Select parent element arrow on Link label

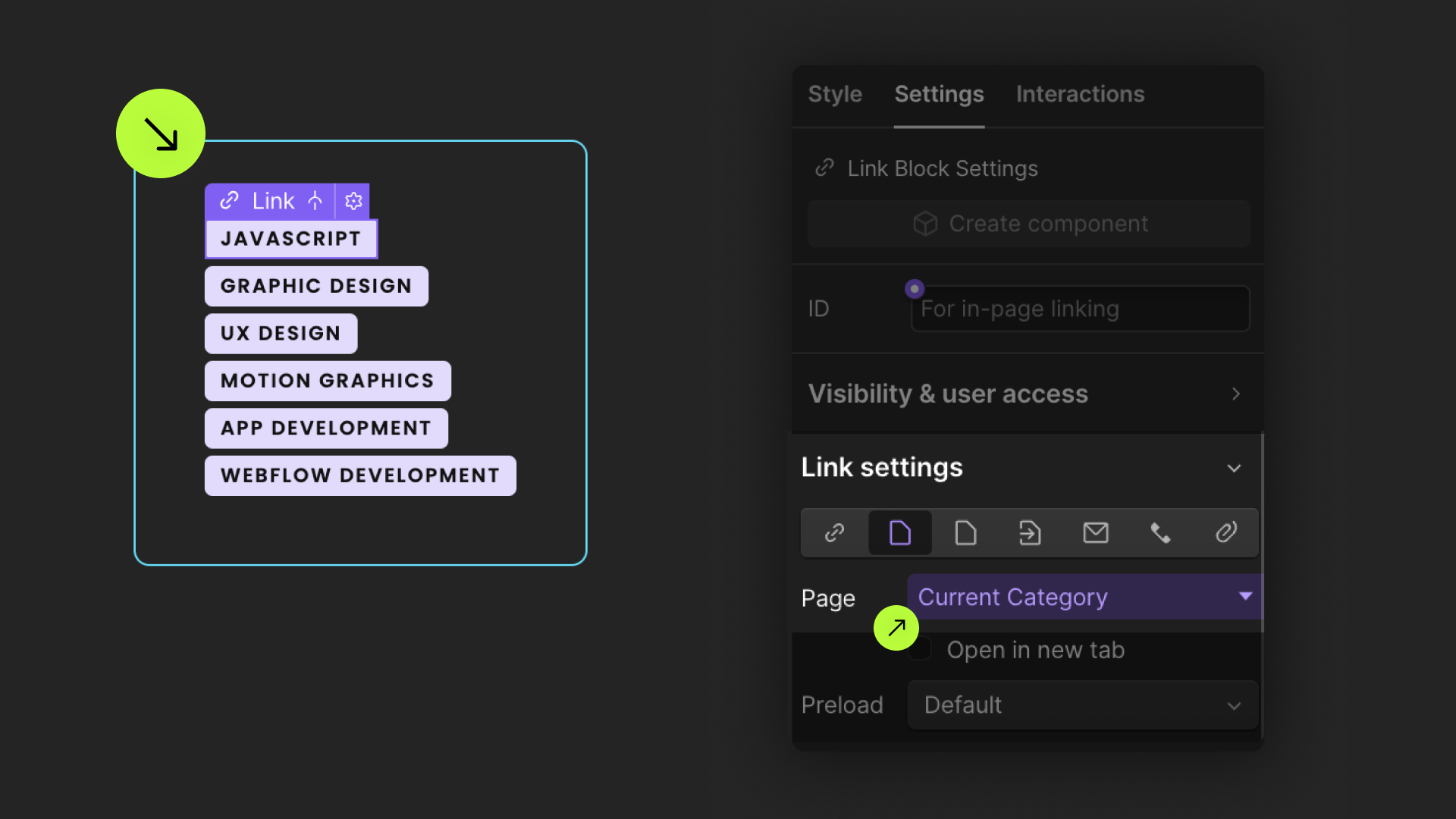(x=315, y=201)
